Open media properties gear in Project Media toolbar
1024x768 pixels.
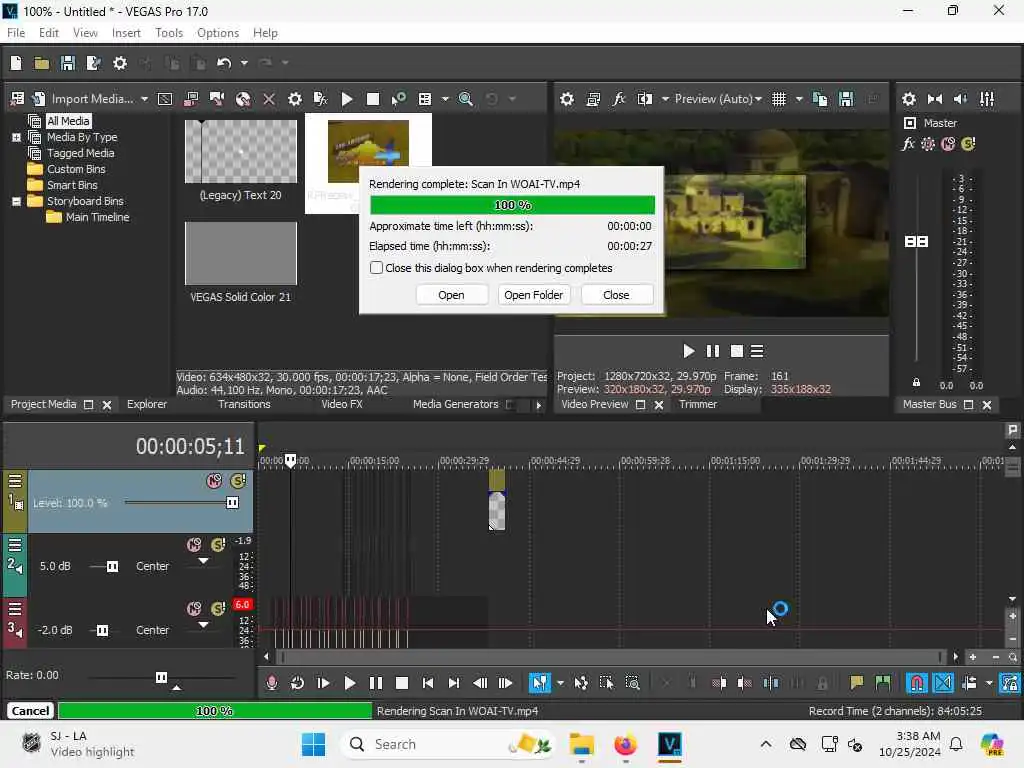295,99
